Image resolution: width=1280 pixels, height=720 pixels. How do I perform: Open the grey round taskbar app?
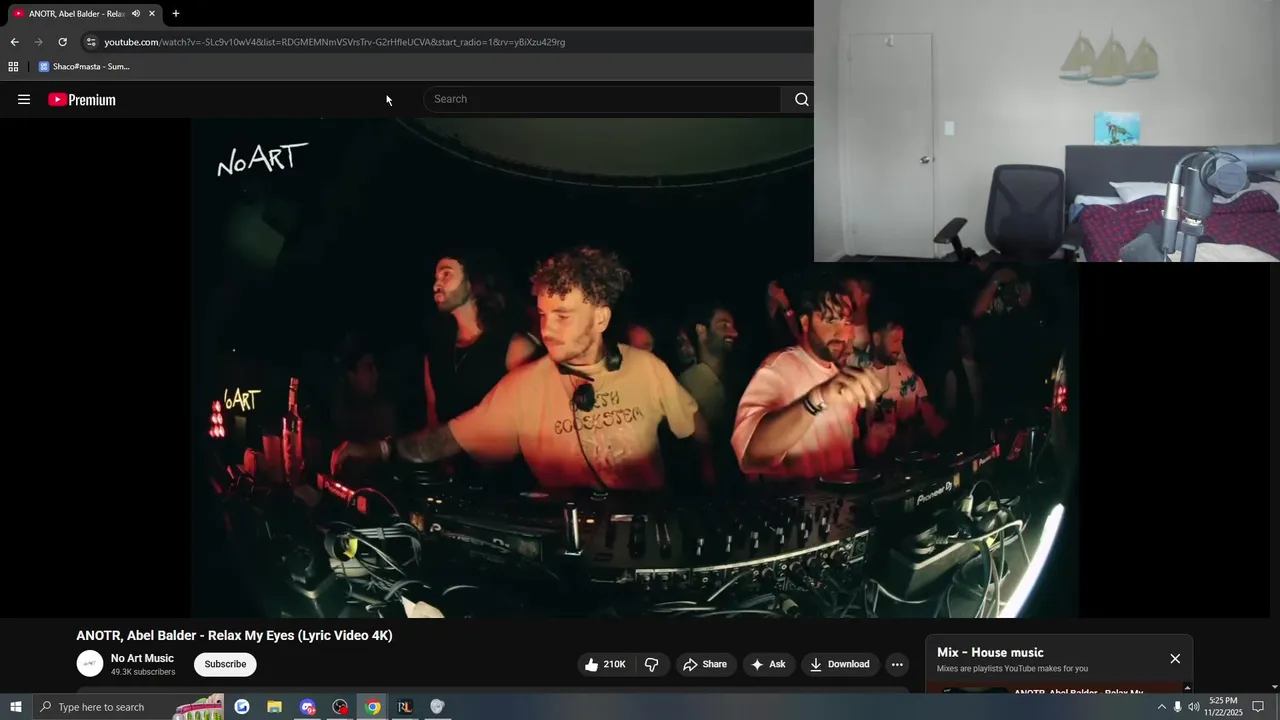pyautogui.click(x=437, y=707)
